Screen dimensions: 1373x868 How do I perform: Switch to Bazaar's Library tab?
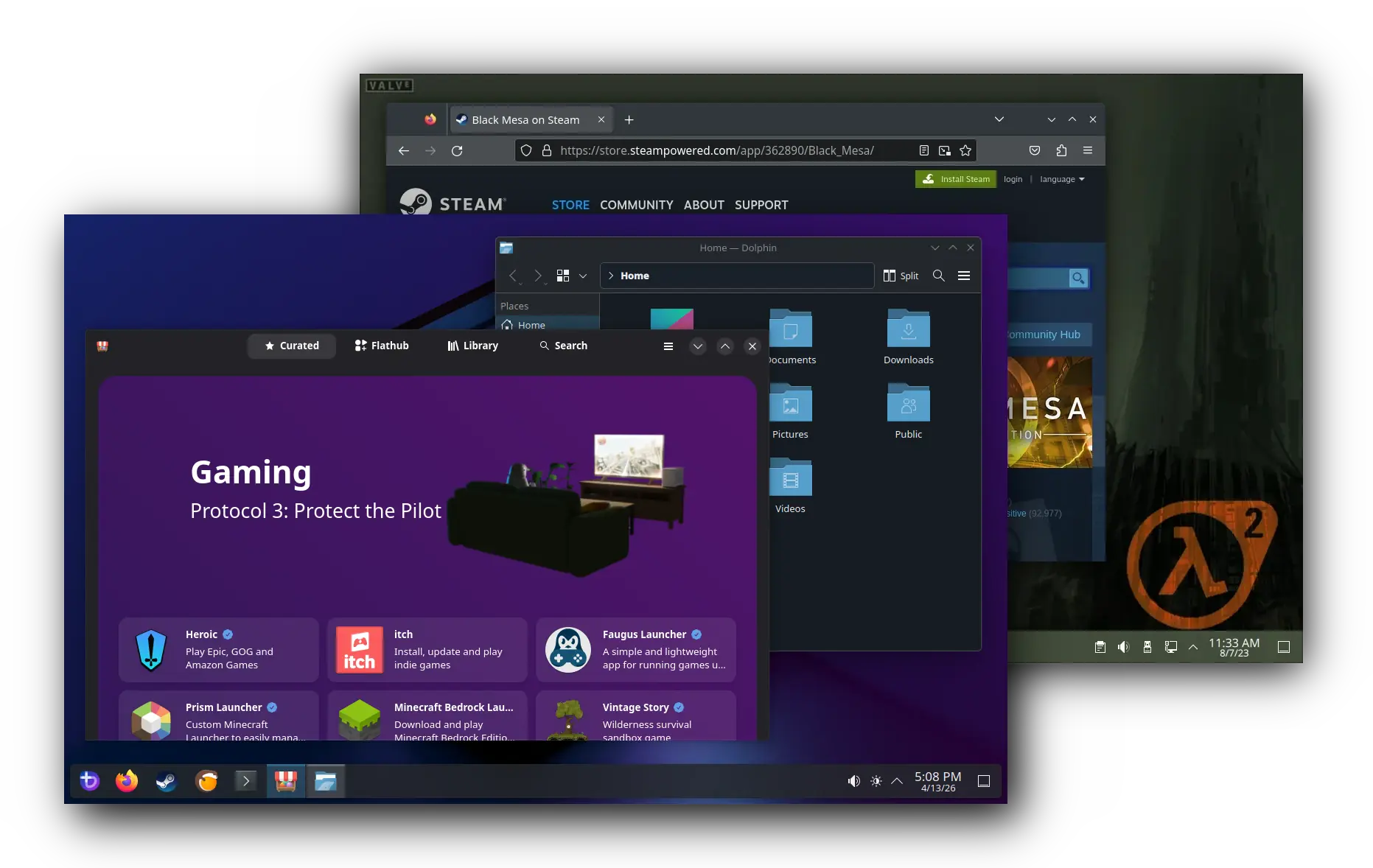click(472, 346)
